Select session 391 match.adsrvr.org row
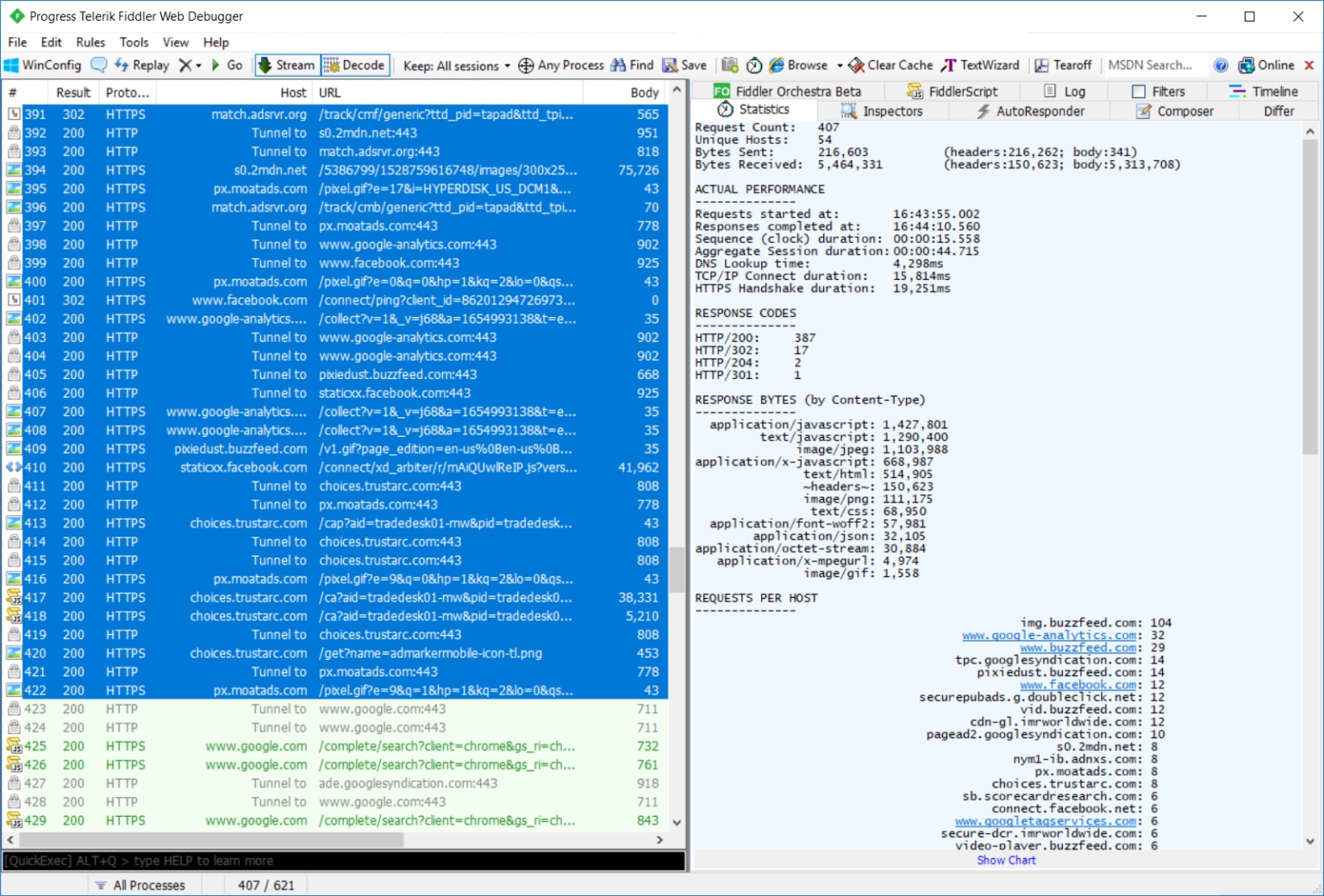The image size is (1324, 896). pyautogui.click(x=334, y=115)
